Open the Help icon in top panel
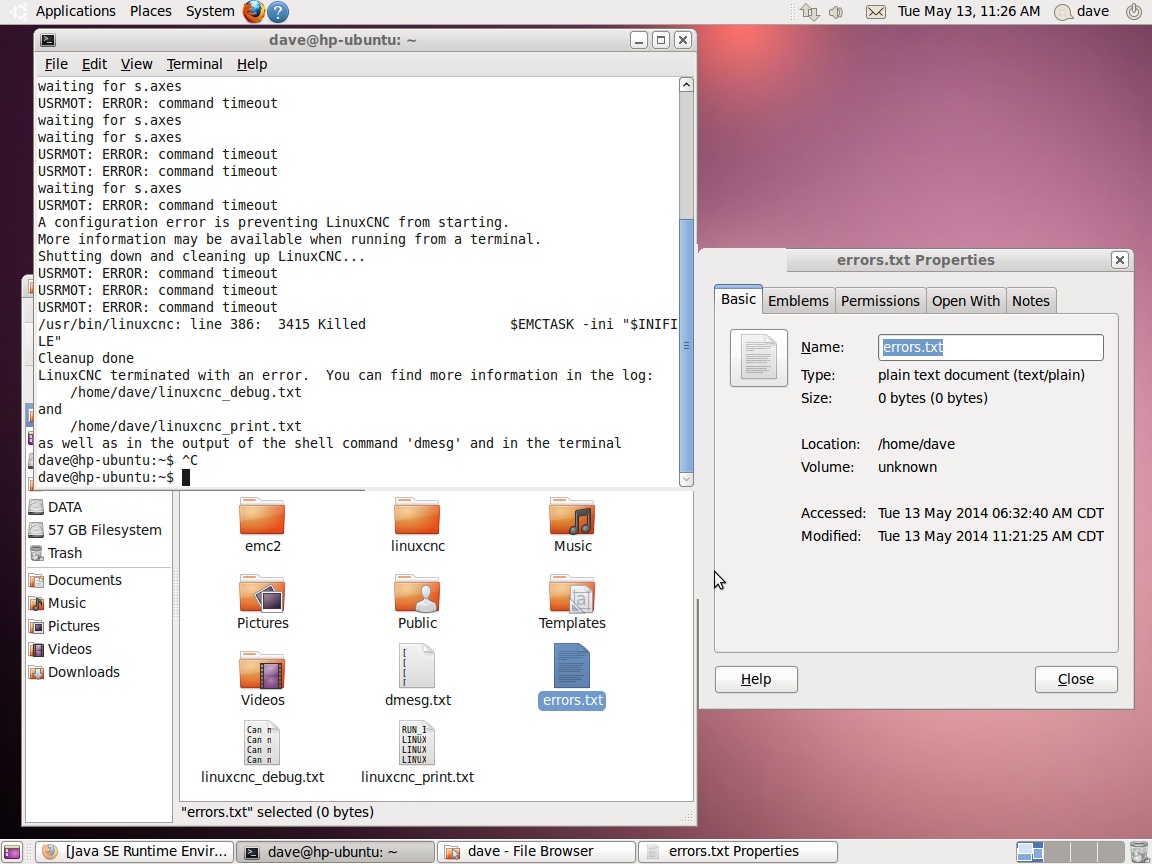 point(278,12)
